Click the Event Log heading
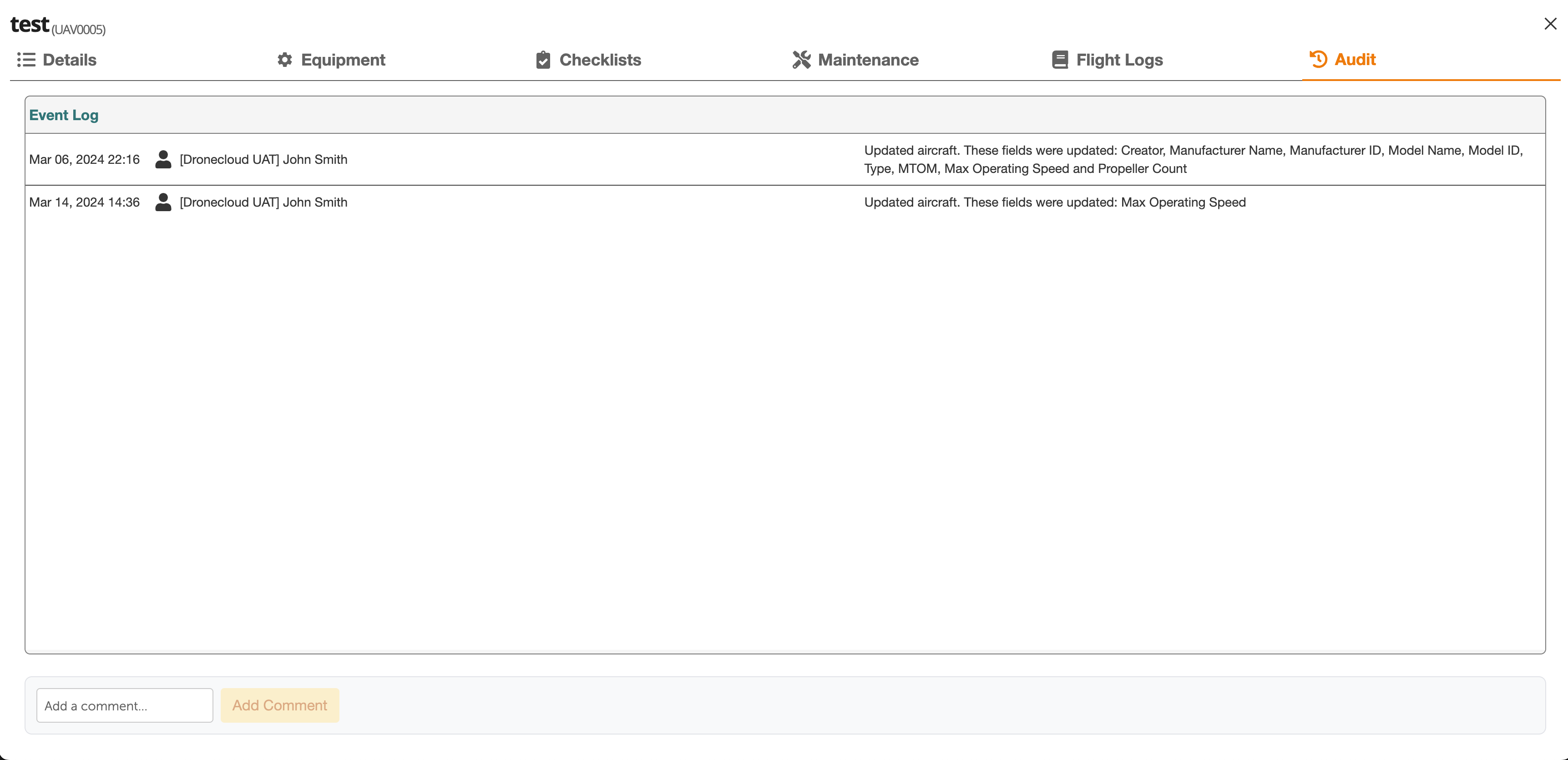The width and height of the screenshot is (1568, 760). click(64, 115)
